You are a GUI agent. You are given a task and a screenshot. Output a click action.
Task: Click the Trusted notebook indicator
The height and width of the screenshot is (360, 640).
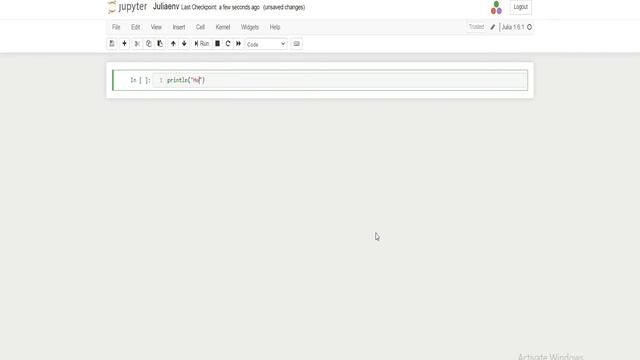[476, 27]
